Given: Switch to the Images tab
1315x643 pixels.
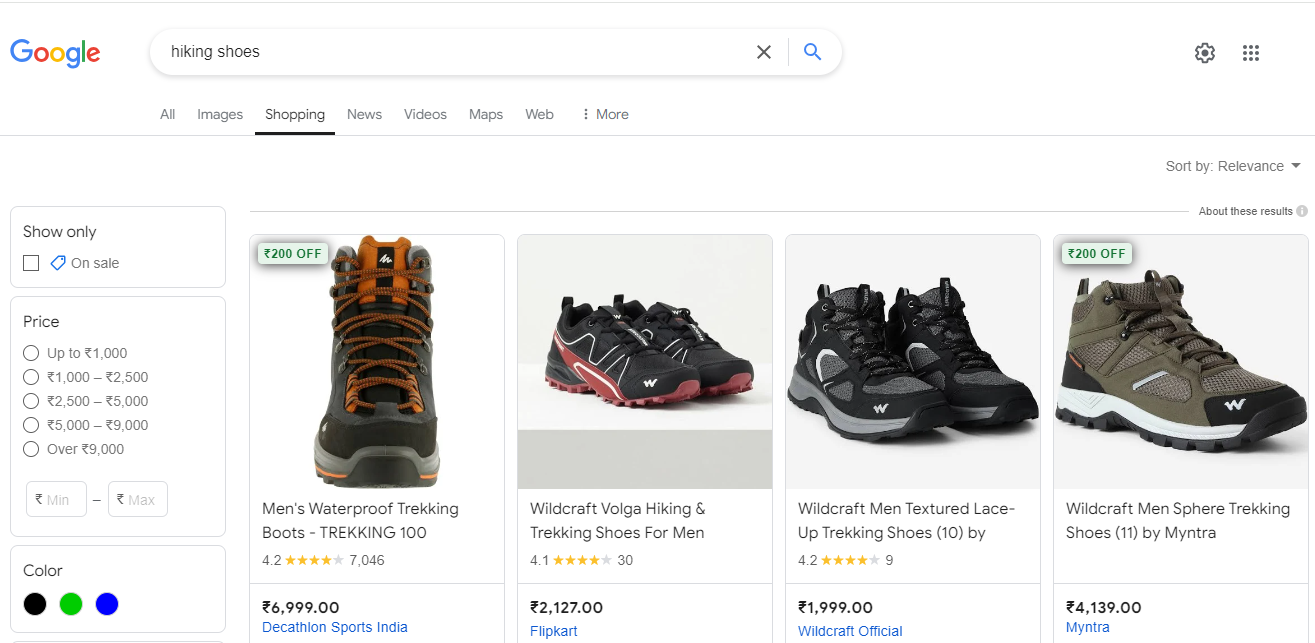Looking at the screenshot, I should tap(220, 114).
